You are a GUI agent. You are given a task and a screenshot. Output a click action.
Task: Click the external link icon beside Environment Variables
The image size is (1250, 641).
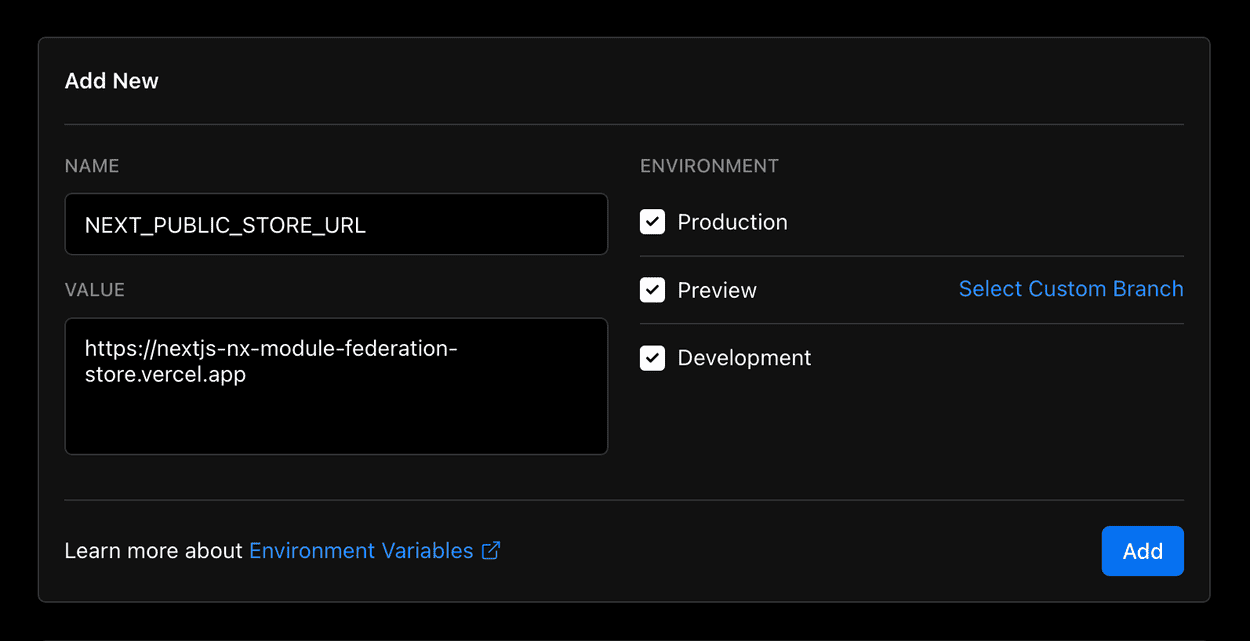point(490,550)
